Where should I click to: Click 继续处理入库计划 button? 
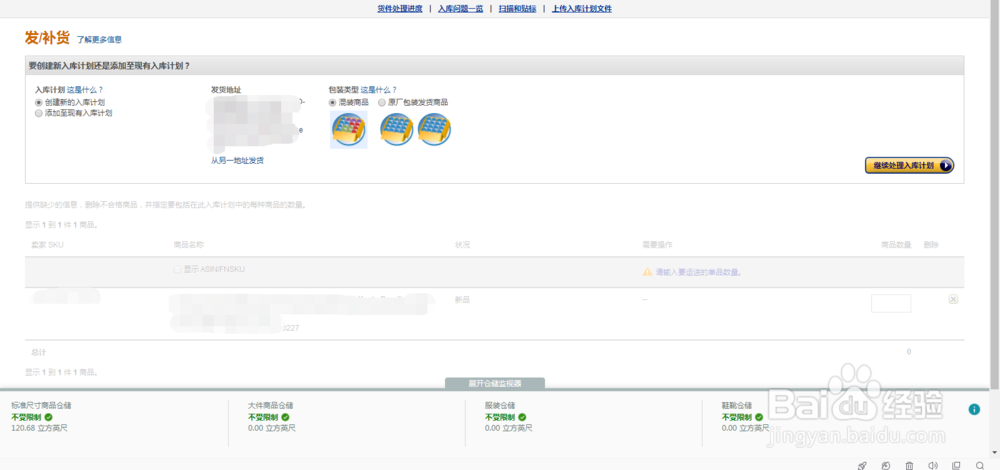tap(909, 165)
